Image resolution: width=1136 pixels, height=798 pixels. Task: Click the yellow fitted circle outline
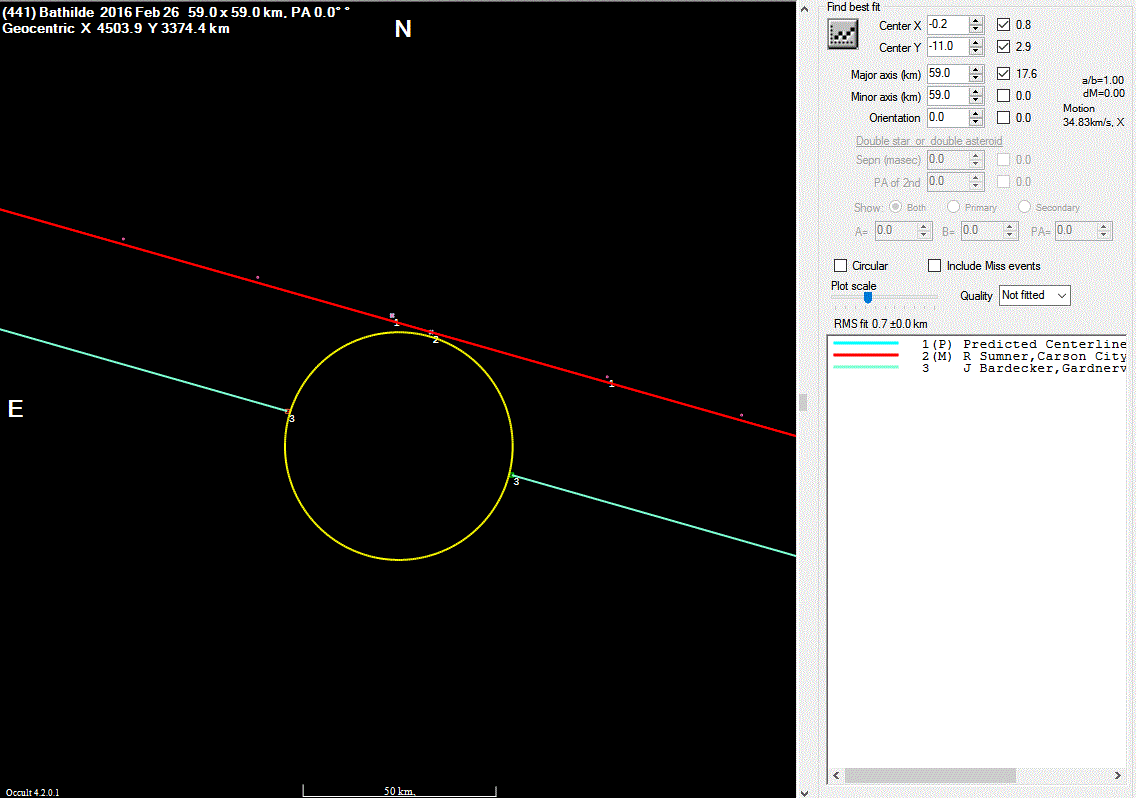399,560
